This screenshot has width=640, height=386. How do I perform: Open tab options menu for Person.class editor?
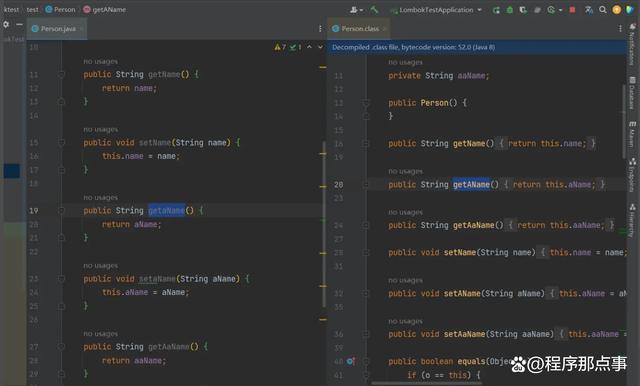pos(620,29)
